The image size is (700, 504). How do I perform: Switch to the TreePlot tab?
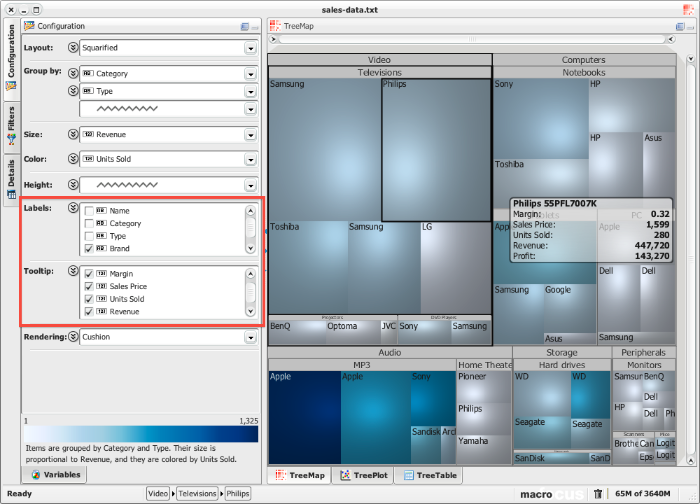tap(364, 476)
